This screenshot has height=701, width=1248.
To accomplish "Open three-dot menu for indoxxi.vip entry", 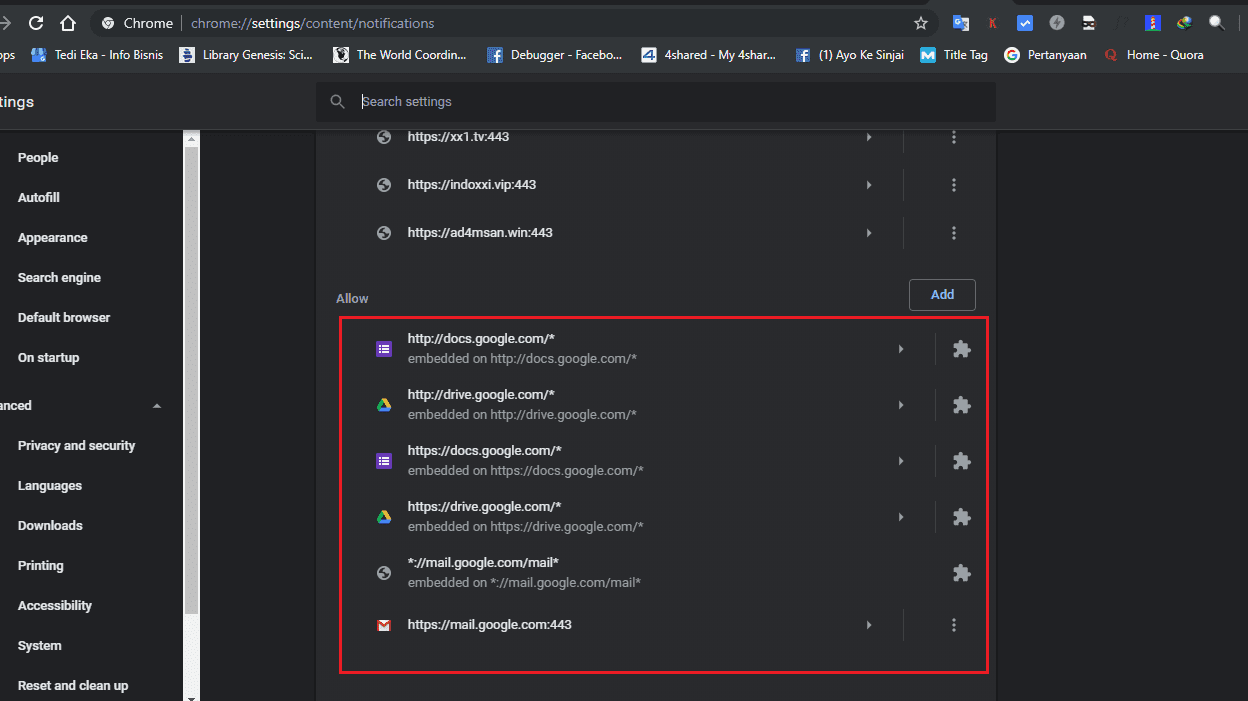I will (x=953, y=185).
